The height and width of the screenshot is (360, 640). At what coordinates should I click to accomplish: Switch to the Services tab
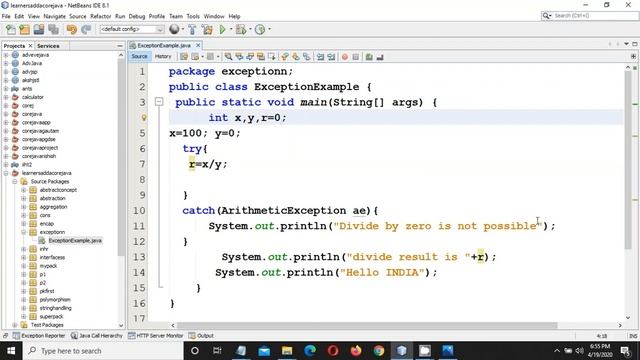[48, 46]
